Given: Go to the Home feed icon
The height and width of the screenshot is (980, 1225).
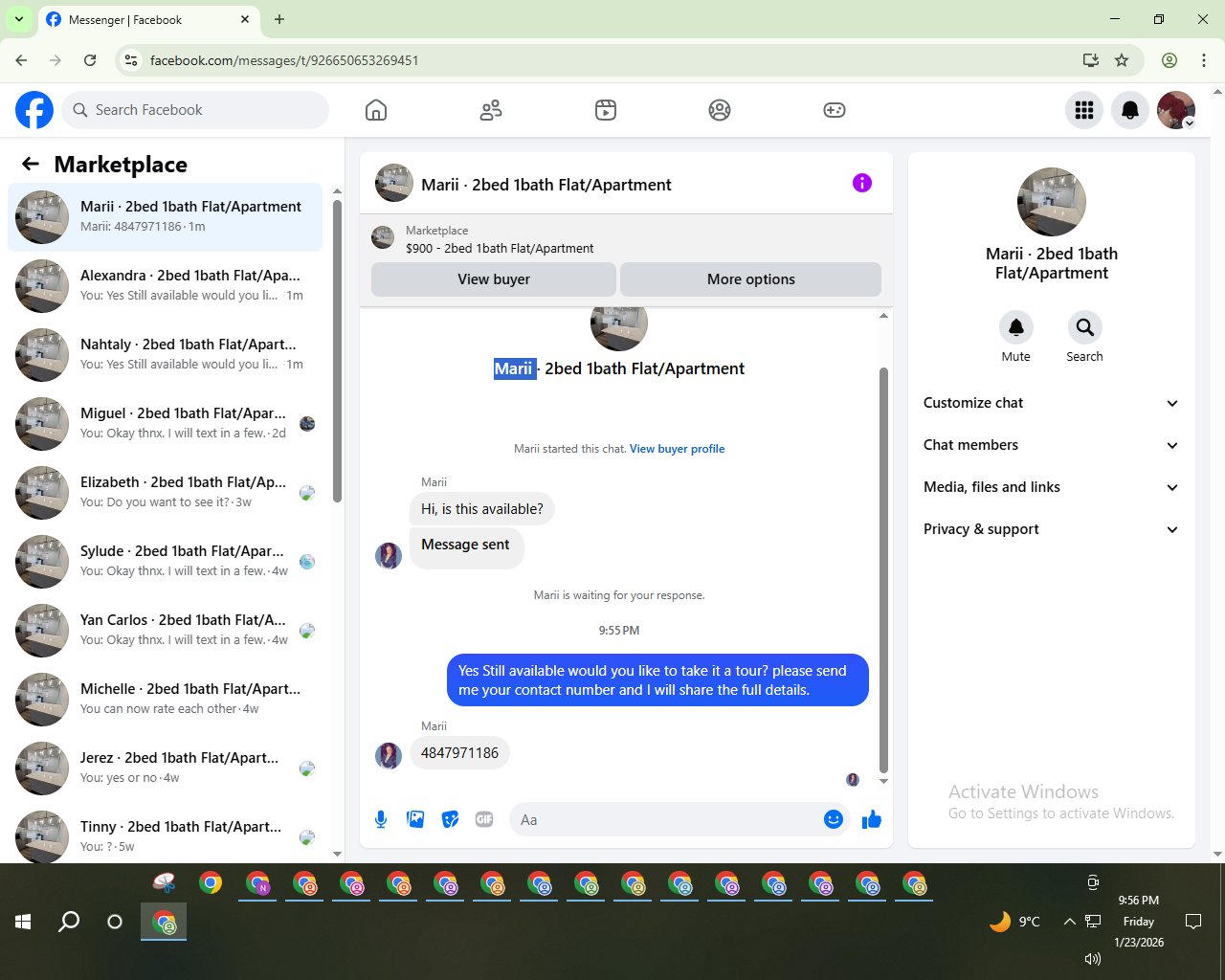Looking at the screenshot, I should [x=376, y=110].
